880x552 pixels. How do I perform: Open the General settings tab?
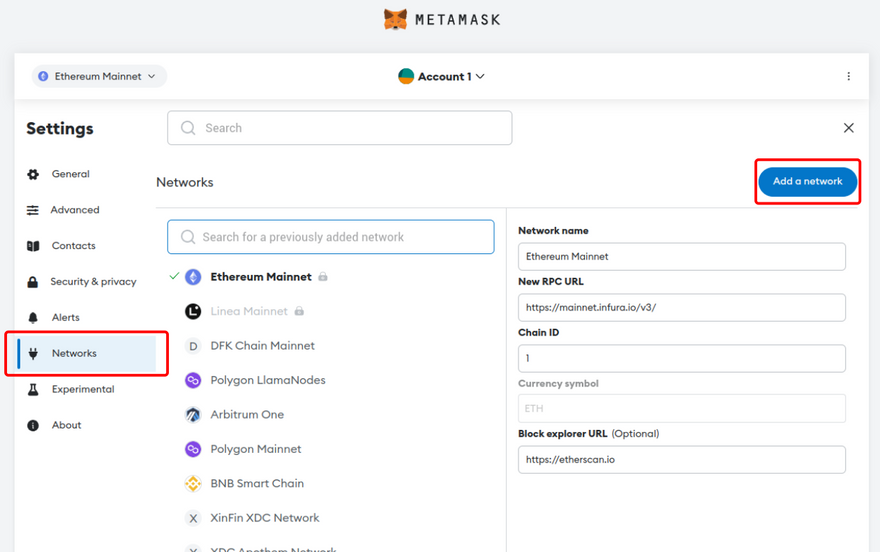pos(70,174)
